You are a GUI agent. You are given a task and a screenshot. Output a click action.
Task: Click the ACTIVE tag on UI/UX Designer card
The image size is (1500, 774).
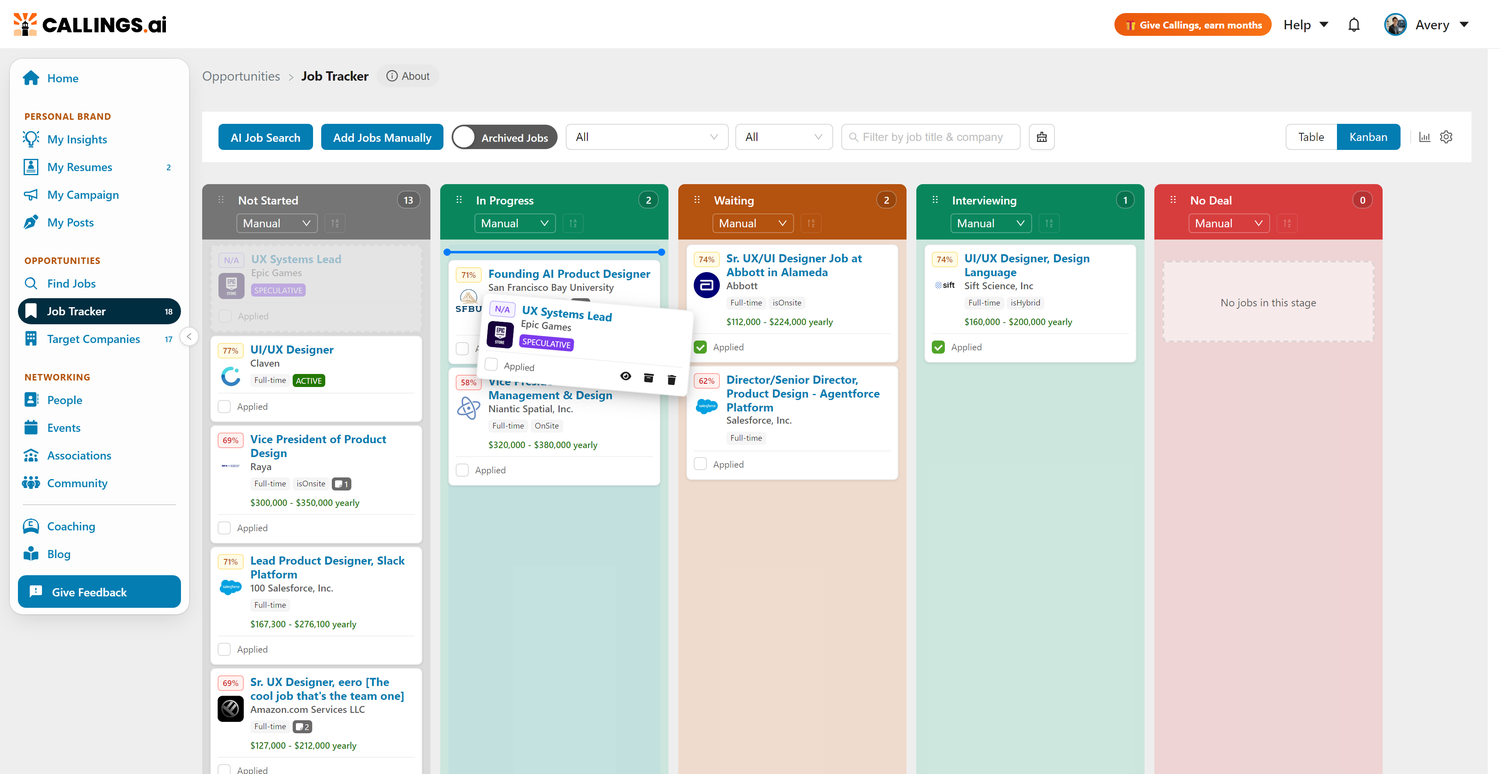point(309,381)
